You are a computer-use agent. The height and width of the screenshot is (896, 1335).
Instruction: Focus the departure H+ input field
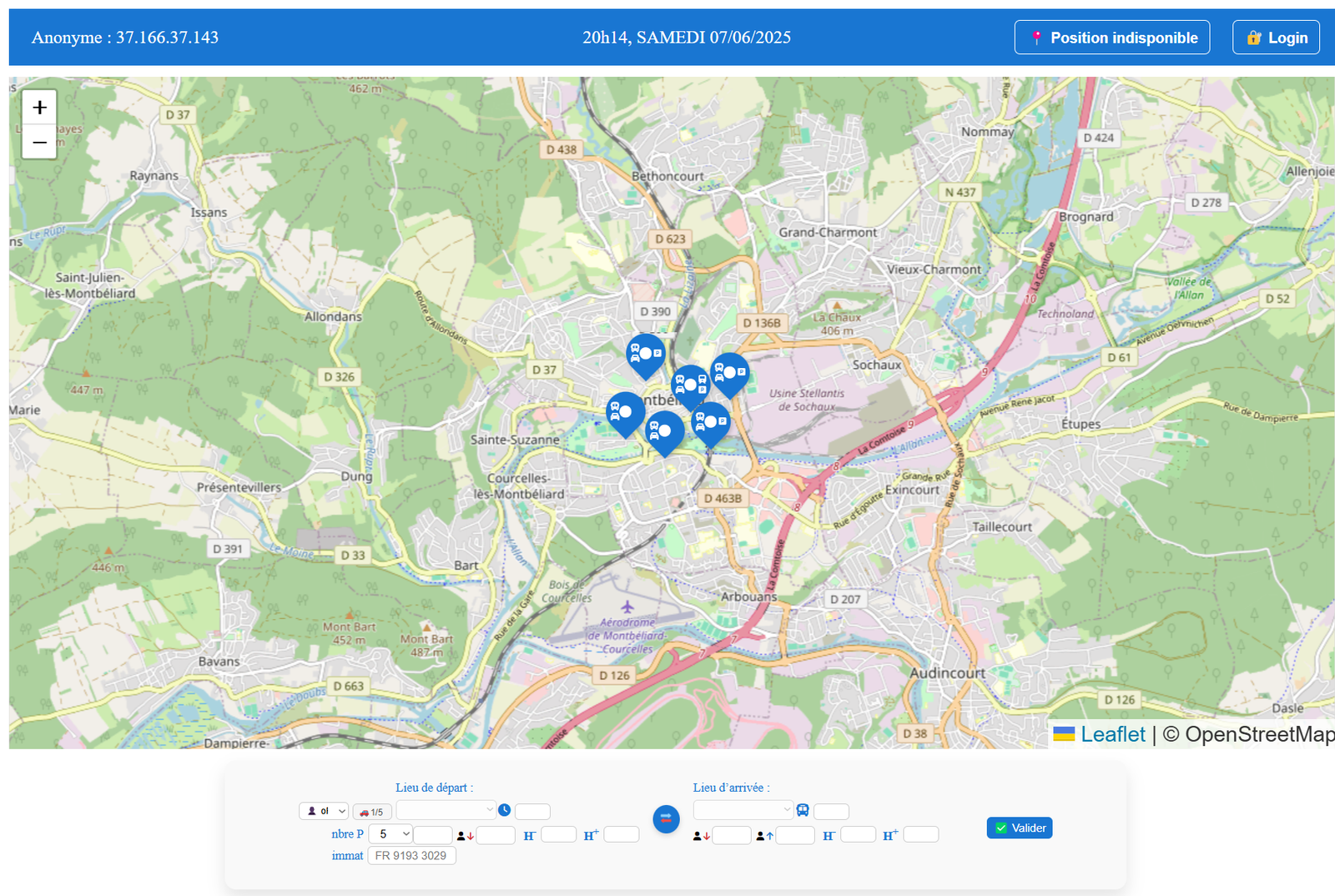[x=622, y=834]
